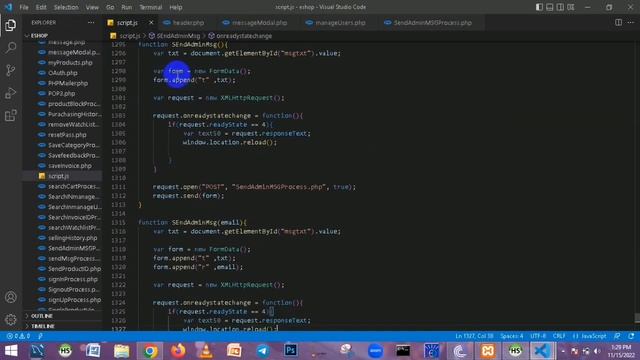Image resolution: width=640 pixels, height=360 pixels.
Task: Click line number 1311 in gutter
Action: tap(118, 187)
